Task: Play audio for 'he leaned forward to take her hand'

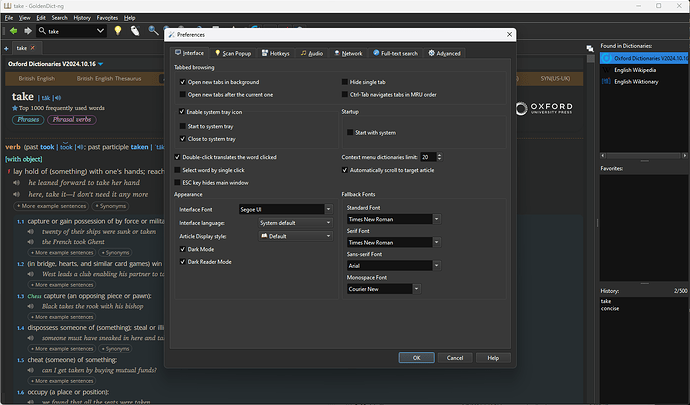Action: tap(16, 182)
